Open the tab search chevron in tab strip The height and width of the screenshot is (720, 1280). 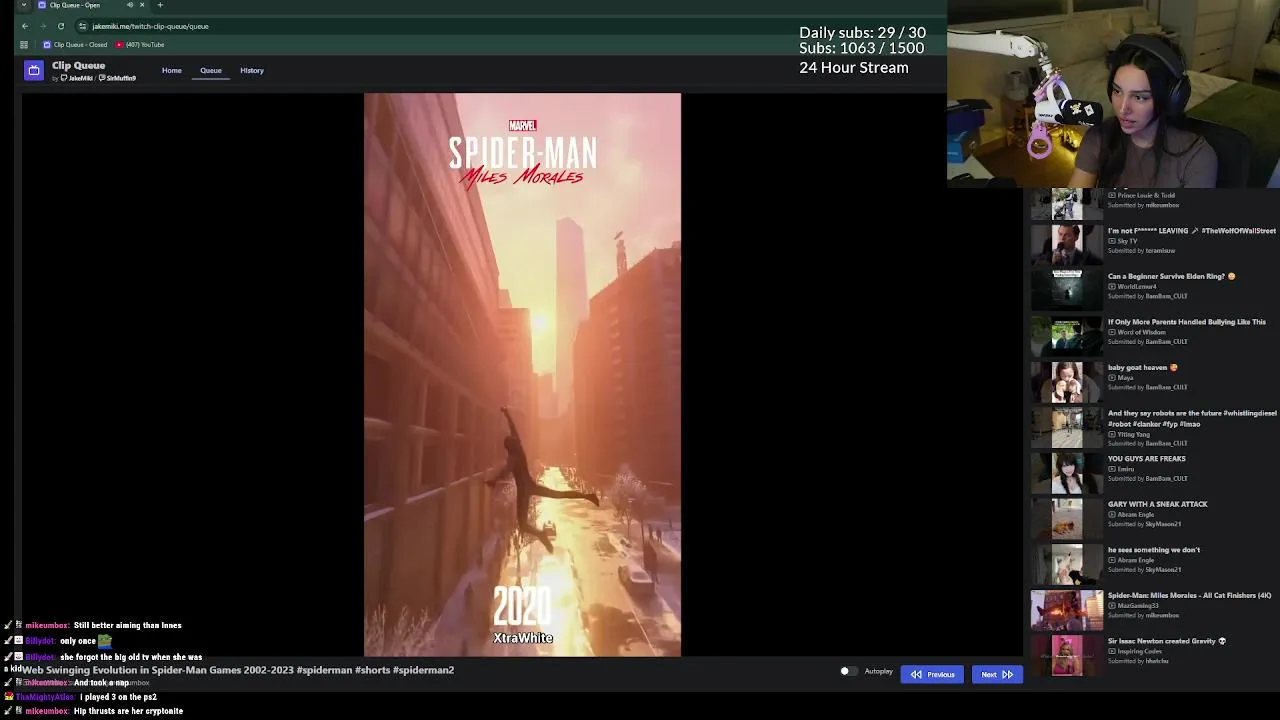click(24, 5)
